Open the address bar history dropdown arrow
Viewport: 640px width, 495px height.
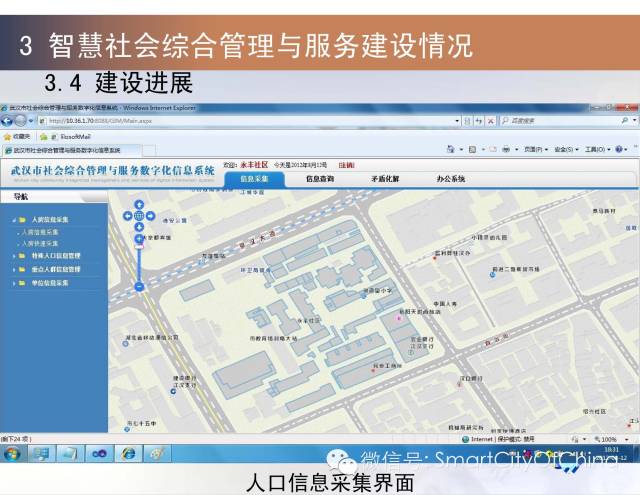point(457,121)
